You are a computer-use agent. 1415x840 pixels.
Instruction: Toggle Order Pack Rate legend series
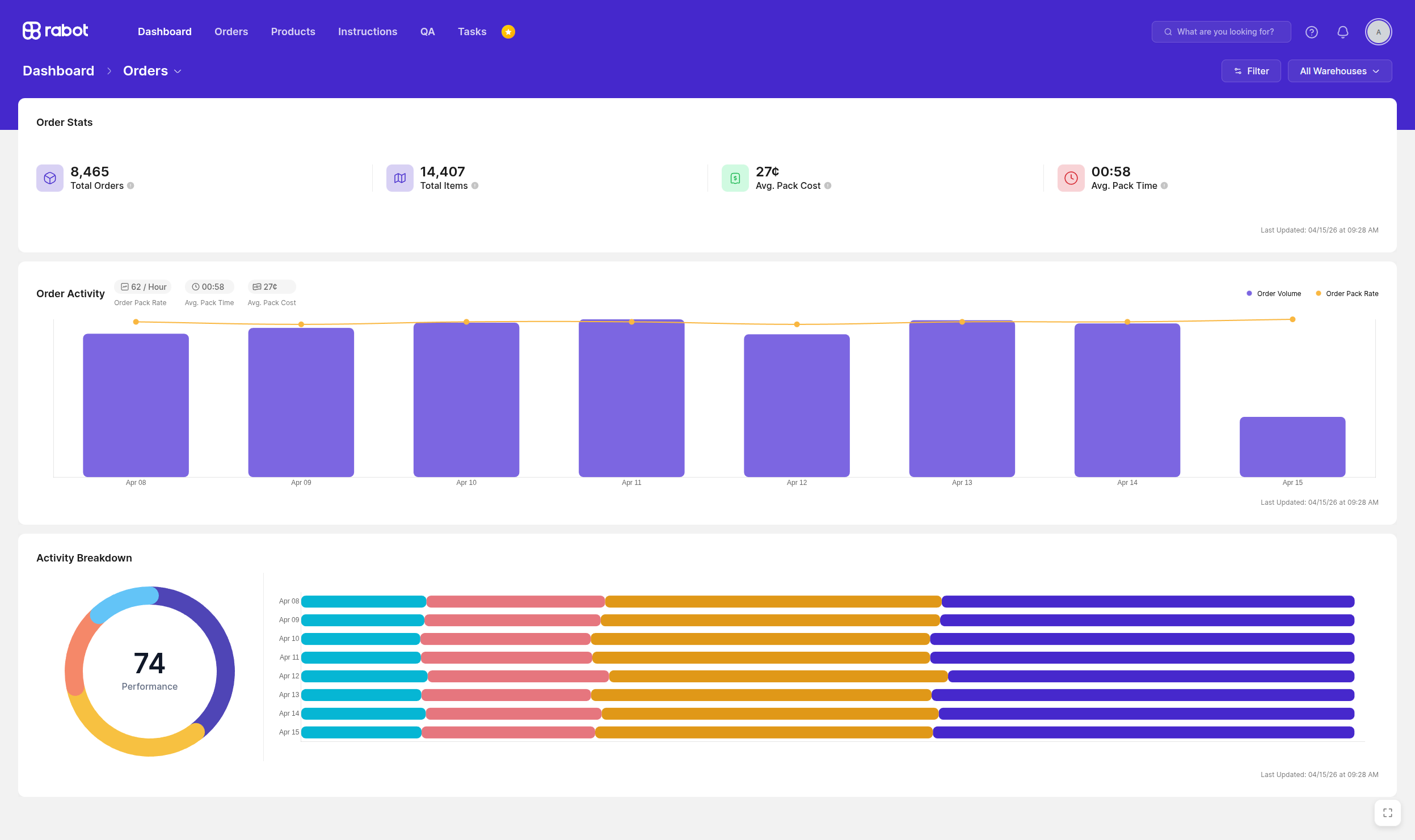click(x=1347, y=293)
